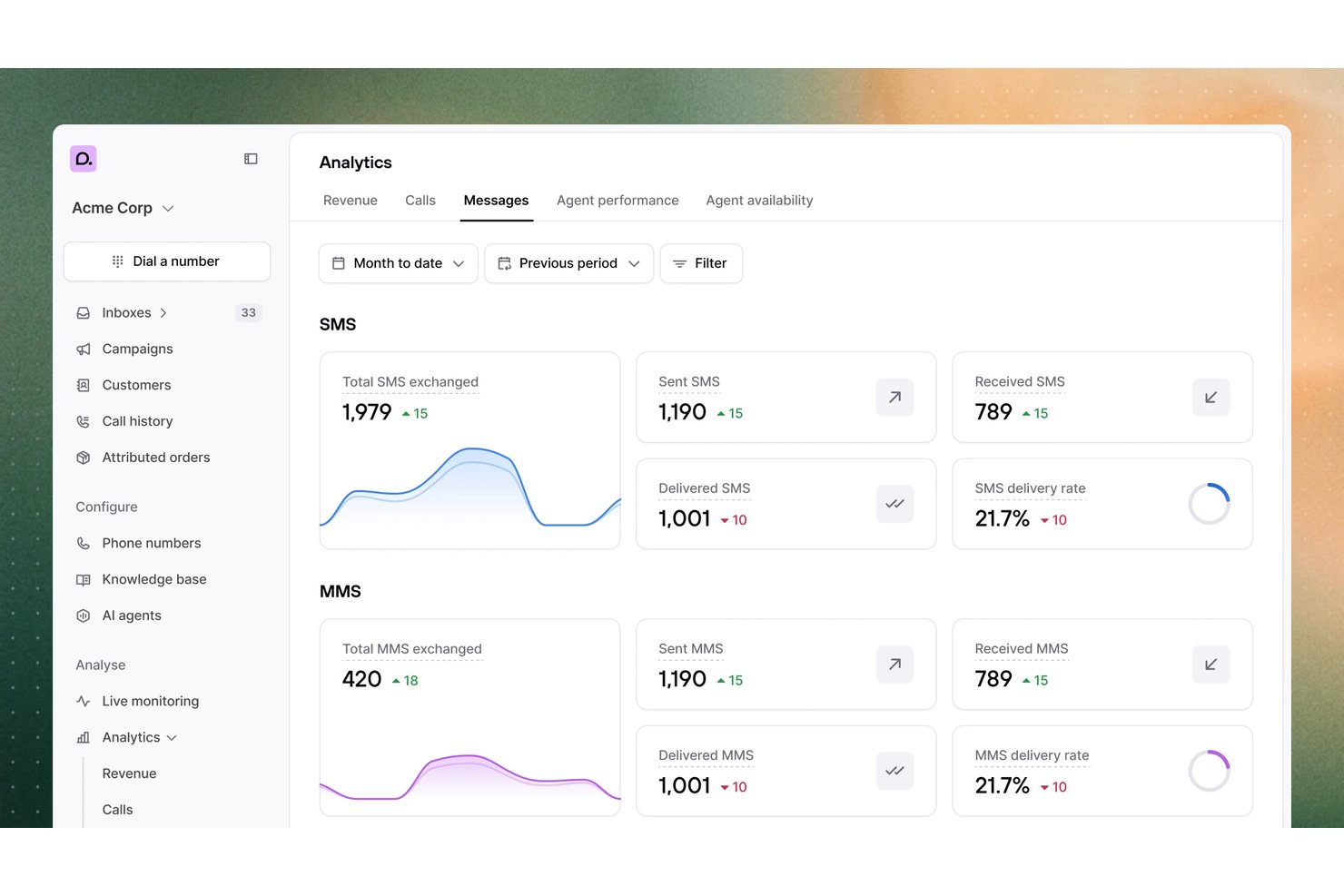Click the Customers contact icon

click(84, 385)
